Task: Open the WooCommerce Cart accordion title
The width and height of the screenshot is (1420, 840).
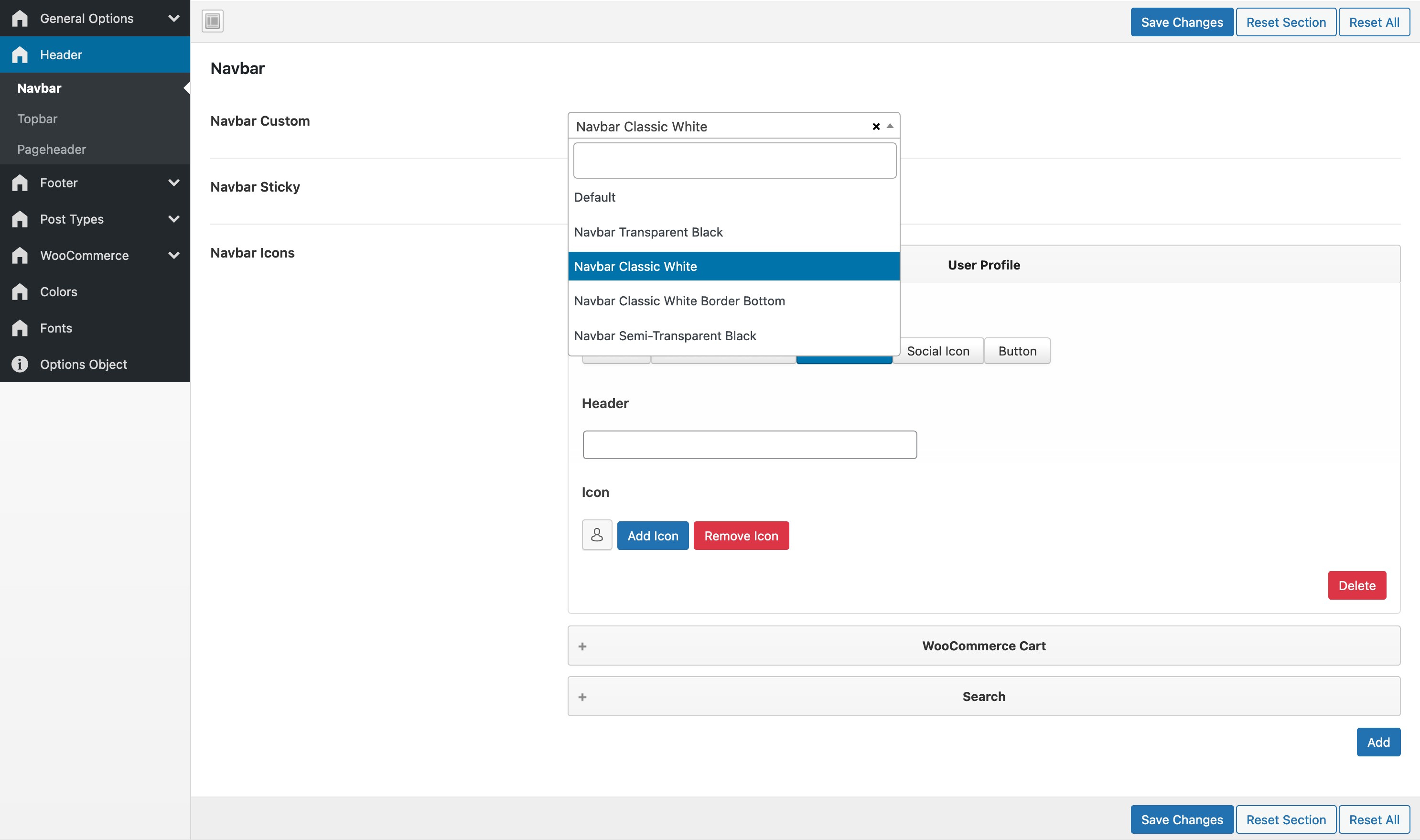Action: pos(984,646)
